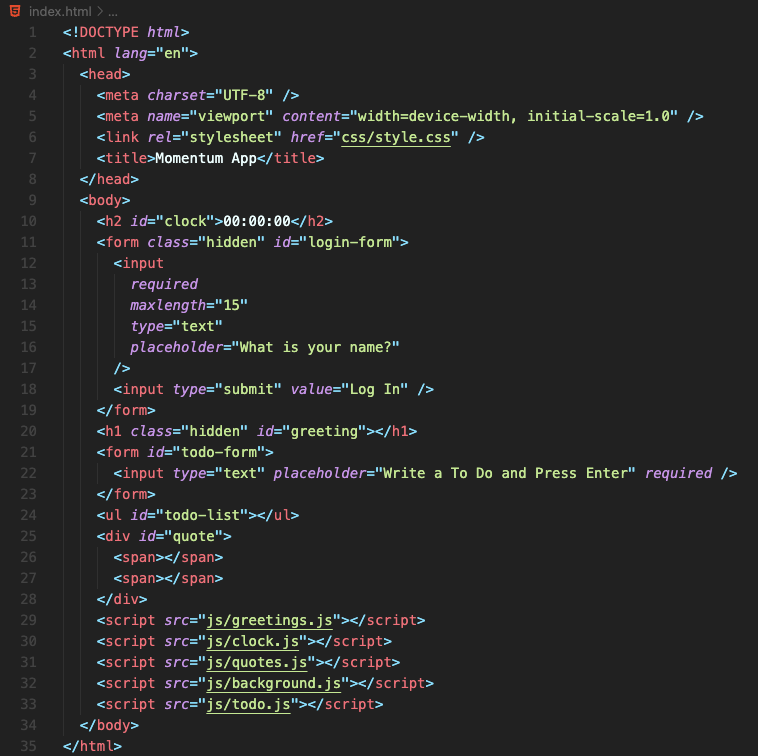Click the "Write a To Do and Press Enter" placeholder

point(505,474)
